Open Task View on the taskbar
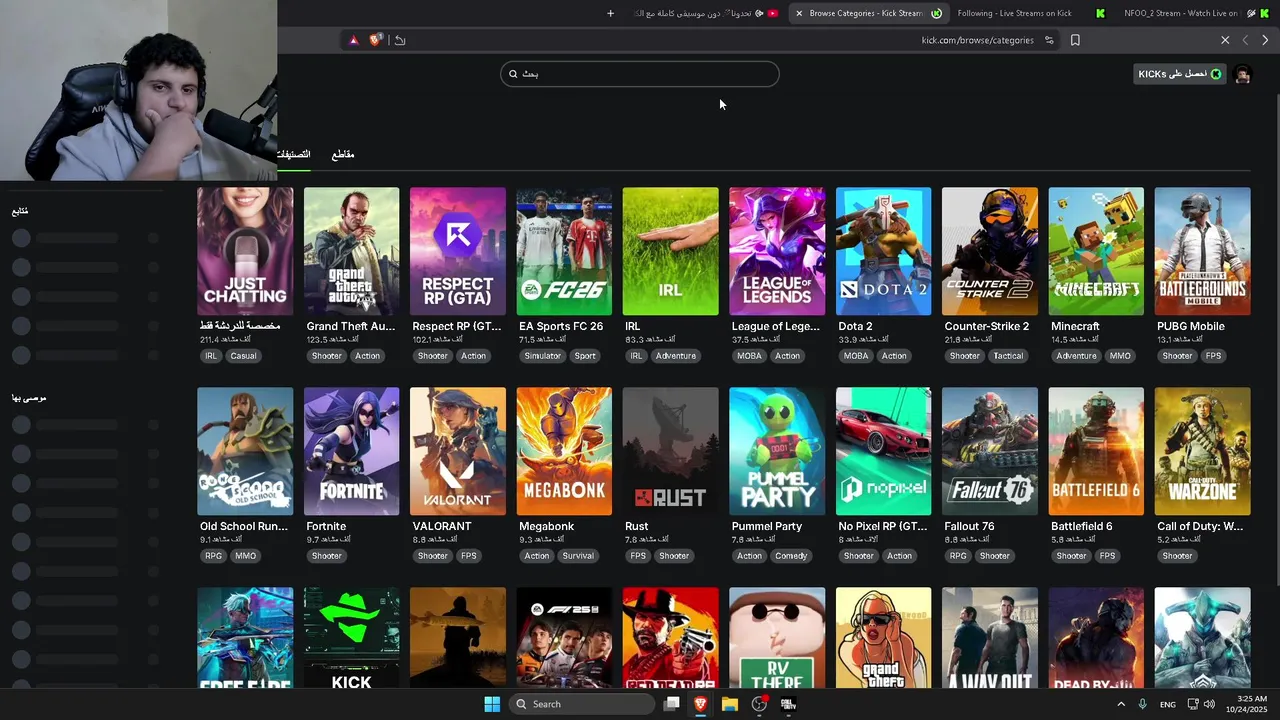1280x720 pixels. [x=672, y=704]
